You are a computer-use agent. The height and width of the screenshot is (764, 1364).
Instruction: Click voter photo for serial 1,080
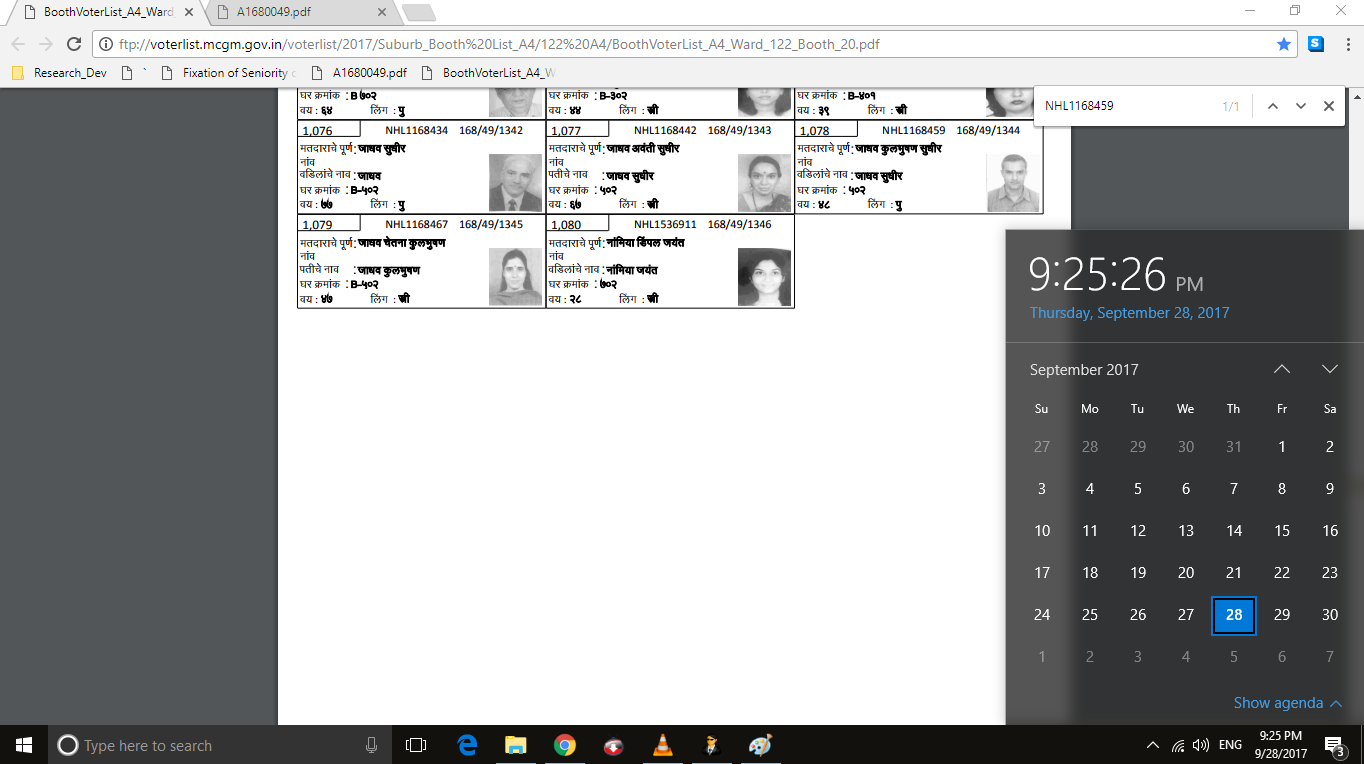click(764, 277)
